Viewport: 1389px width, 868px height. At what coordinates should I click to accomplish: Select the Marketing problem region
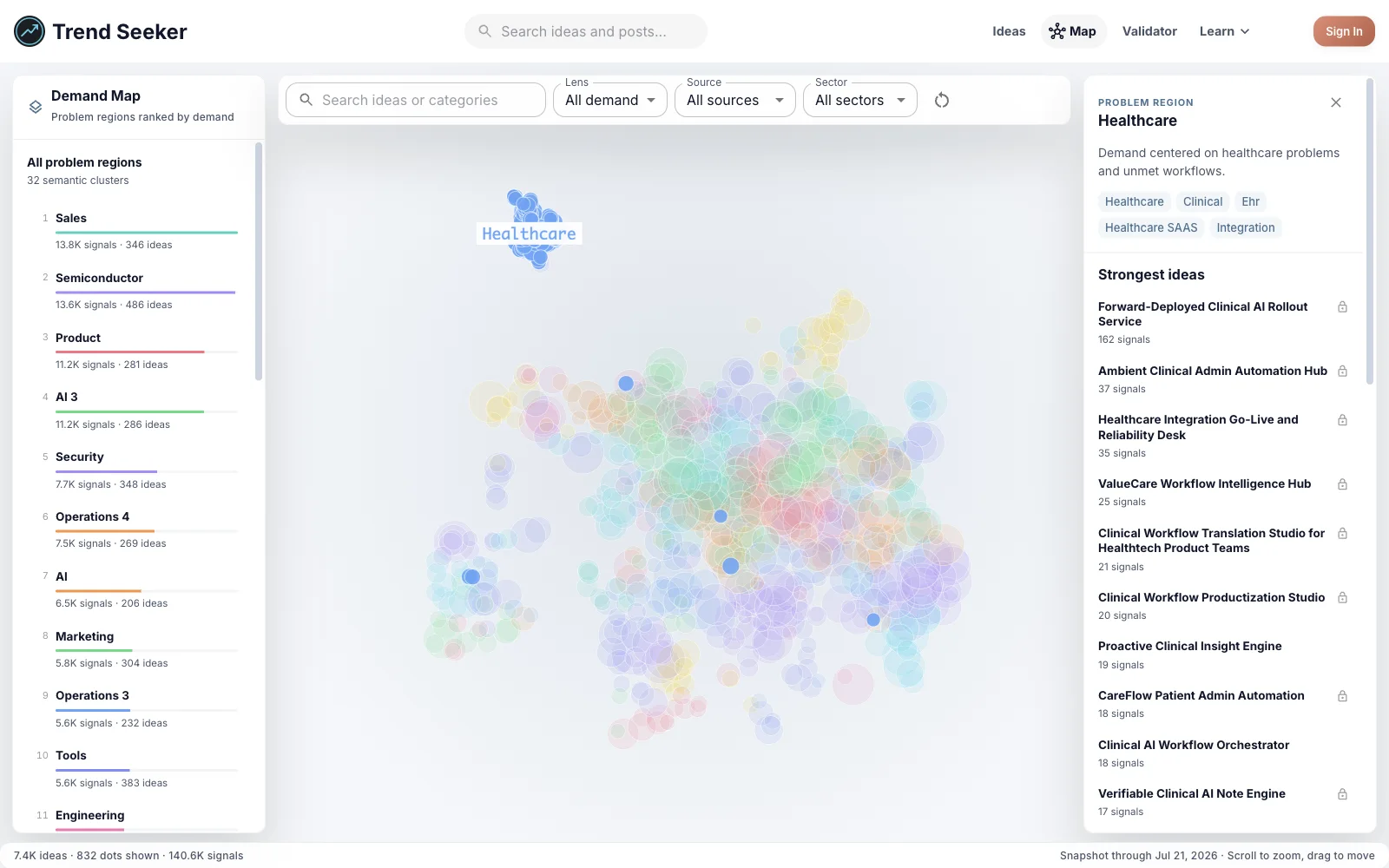[139, 649]
